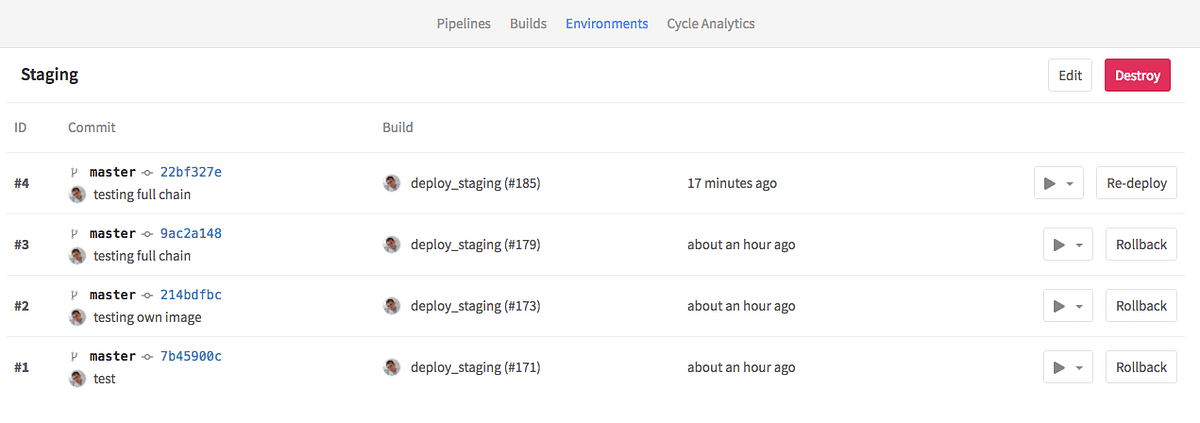Open the play dropdown in the deployment #1 row
This screenshot has width=1200, height=423.
coord(1067,367)
